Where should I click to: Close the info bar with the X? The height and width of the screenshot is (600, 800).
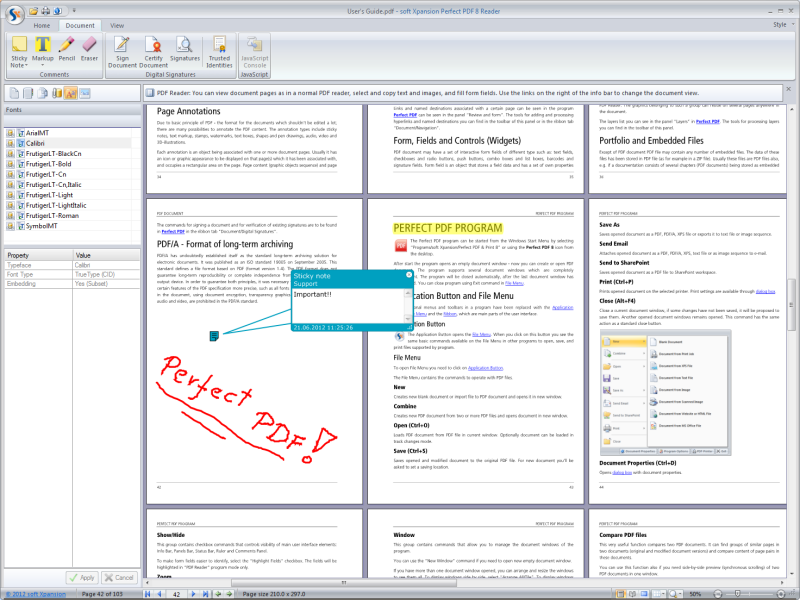pyautogui.click(x=788, y=89)
